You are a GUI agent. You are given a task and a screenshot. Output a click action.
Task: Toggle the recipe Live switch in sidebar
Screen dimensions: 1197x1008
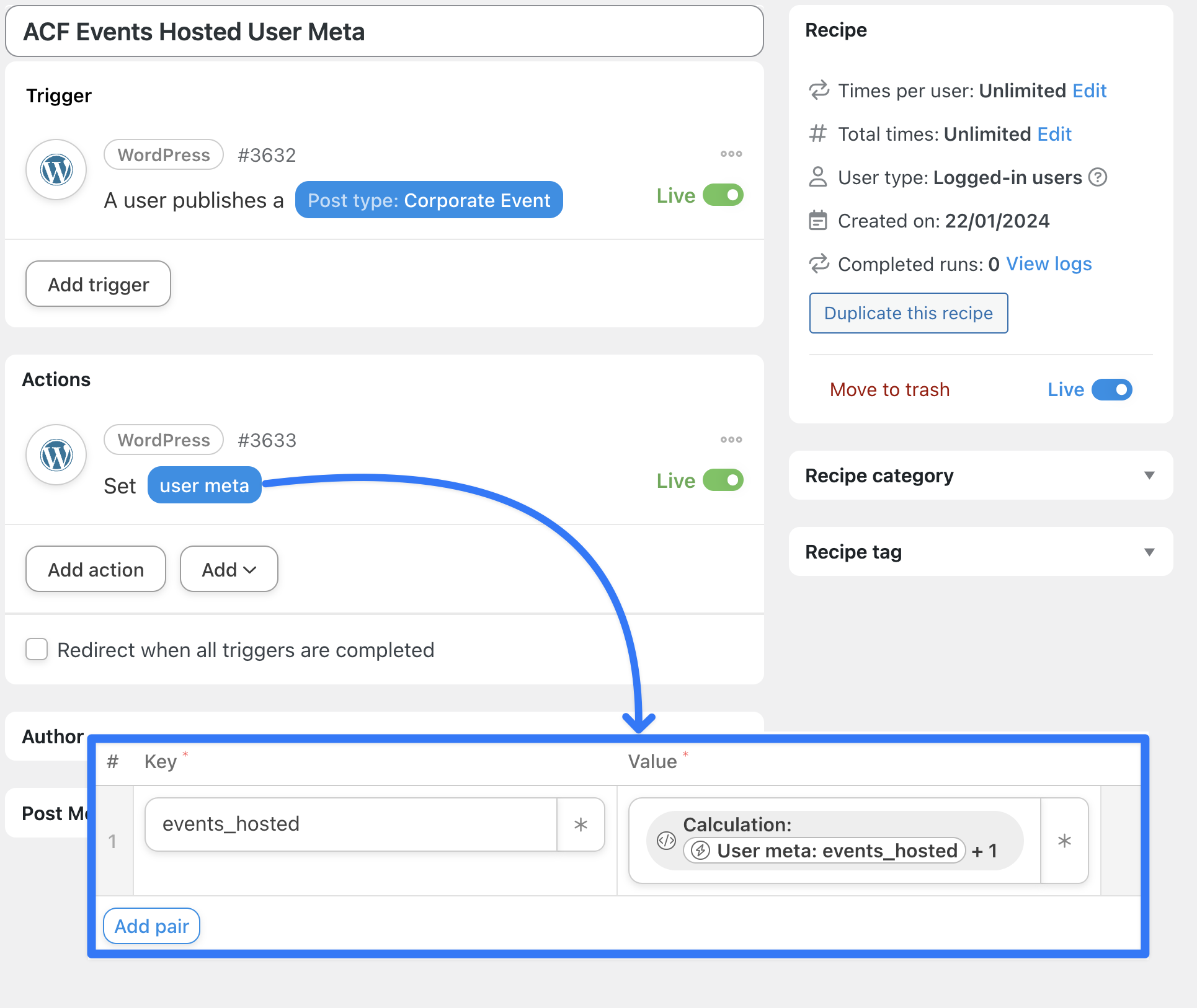point(1111,390)
